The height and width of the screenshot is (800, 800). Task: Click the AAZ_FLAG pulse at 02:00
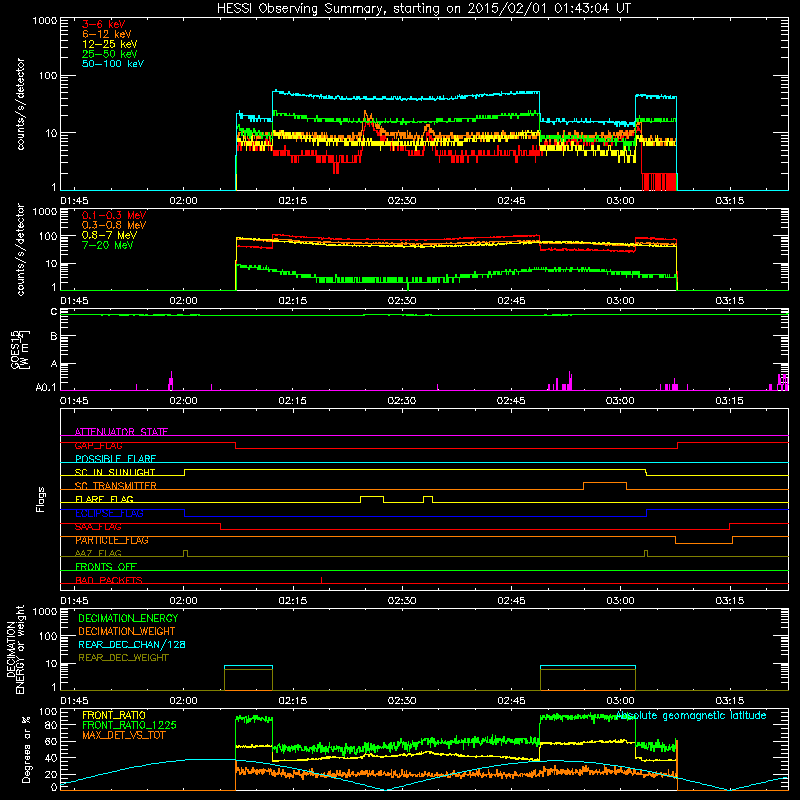click(185, 553)
